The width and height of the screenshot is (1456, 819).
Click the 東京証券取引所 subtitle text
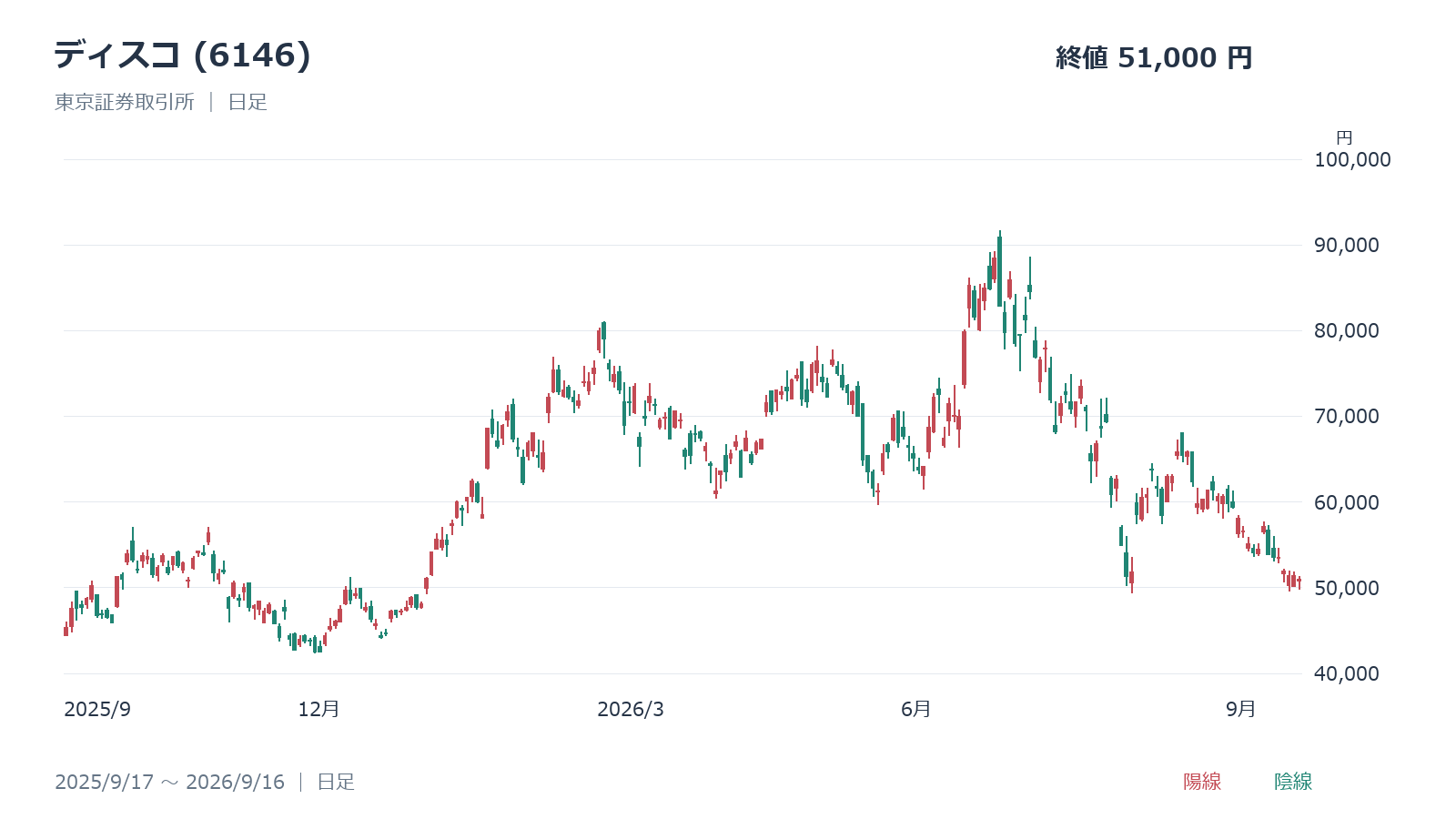(125, 102)
